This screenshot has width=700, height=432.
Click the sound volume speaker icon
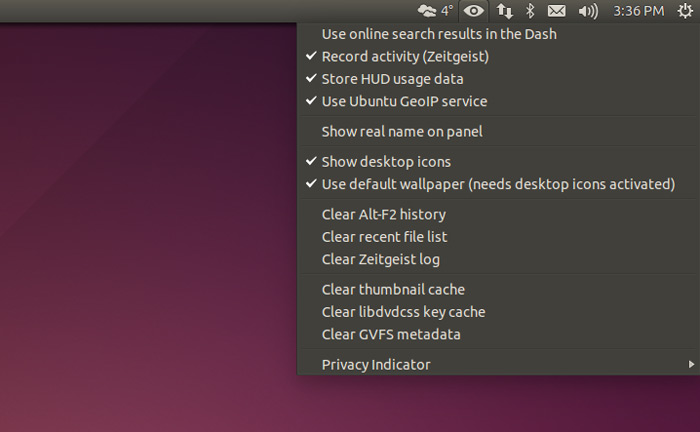pyautogui.click(x=588, y=11)
